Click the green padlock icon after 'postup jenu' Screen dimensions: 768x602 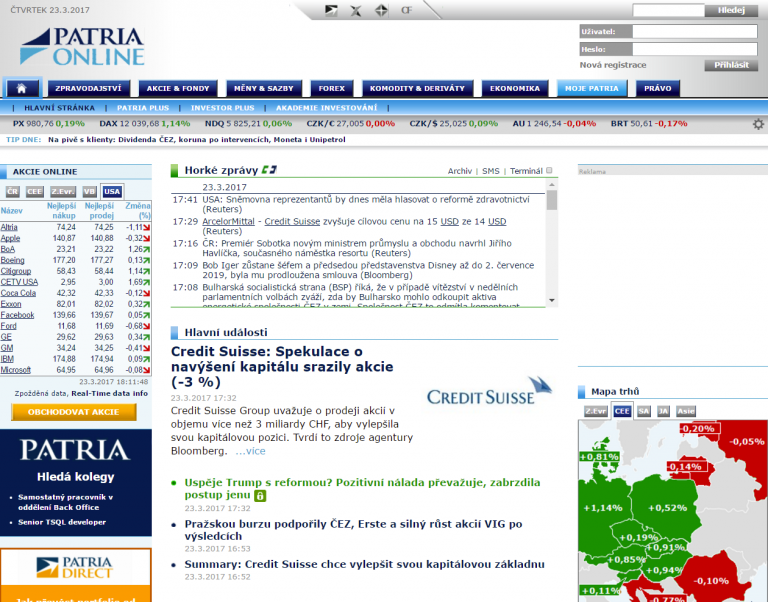[260, 495]
